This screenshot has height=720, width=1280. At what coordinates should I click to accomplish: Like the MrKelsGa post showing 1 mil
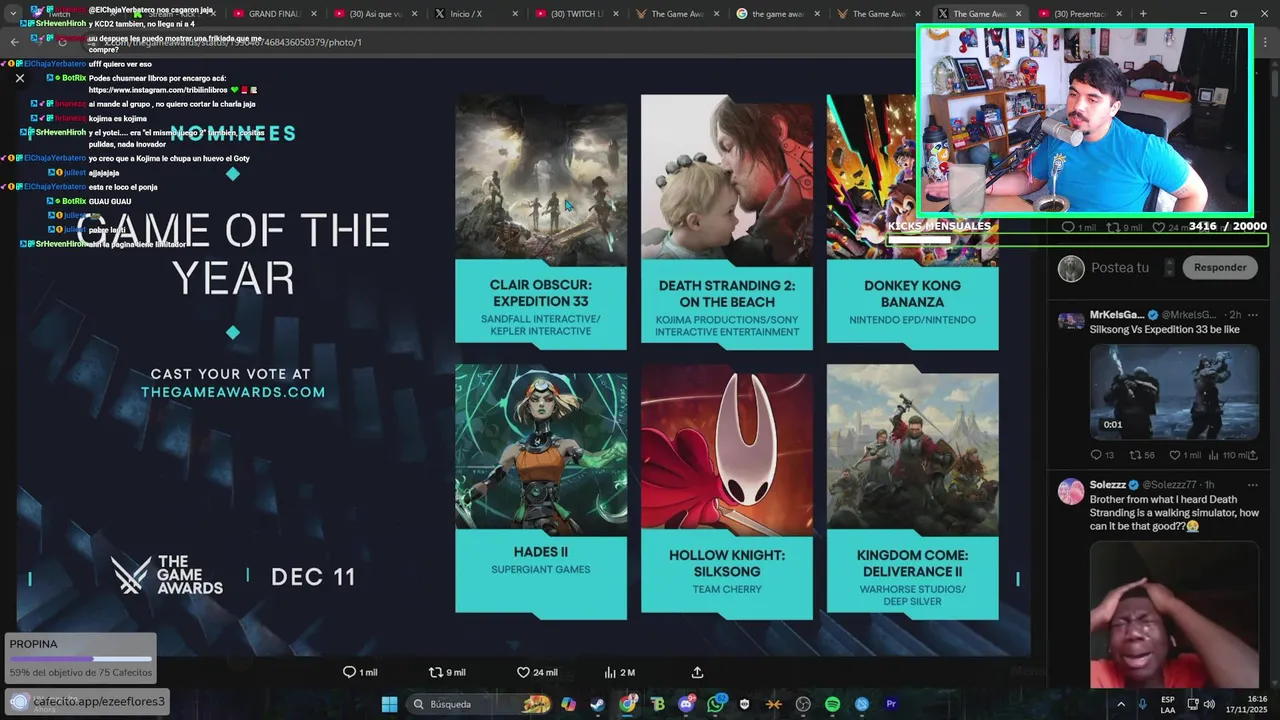[x=1184, y=455]
